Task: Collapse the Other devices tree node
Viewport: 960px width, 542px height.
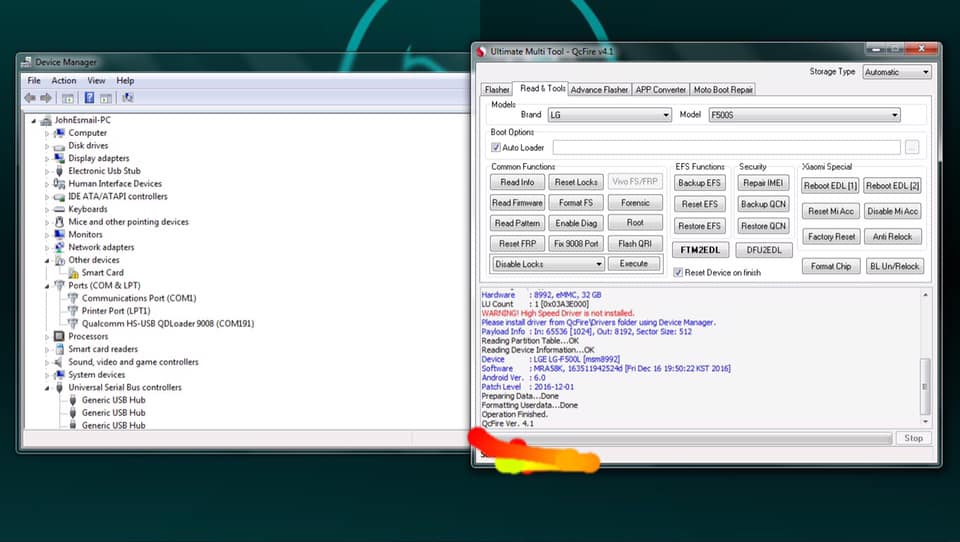Action: pos(47,261)
